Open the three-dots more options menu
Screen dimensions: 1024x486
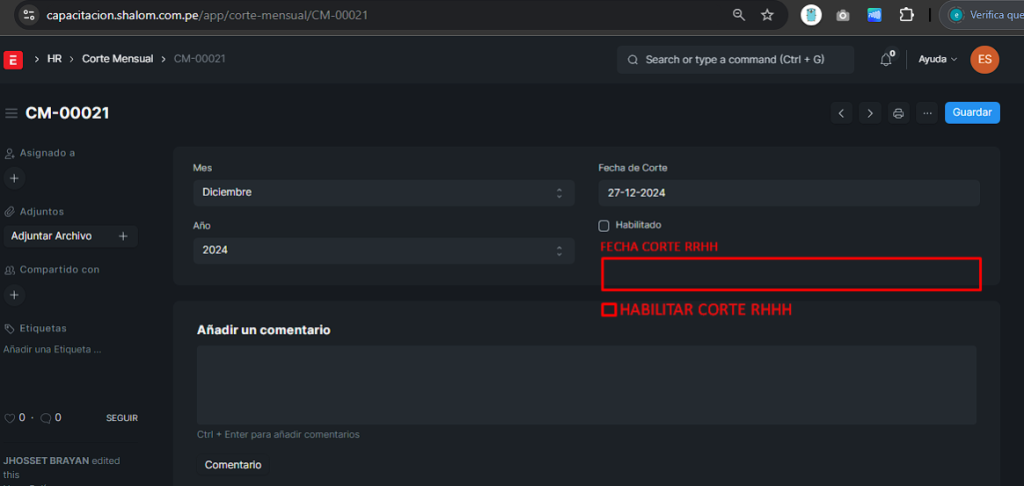[927, 113]
